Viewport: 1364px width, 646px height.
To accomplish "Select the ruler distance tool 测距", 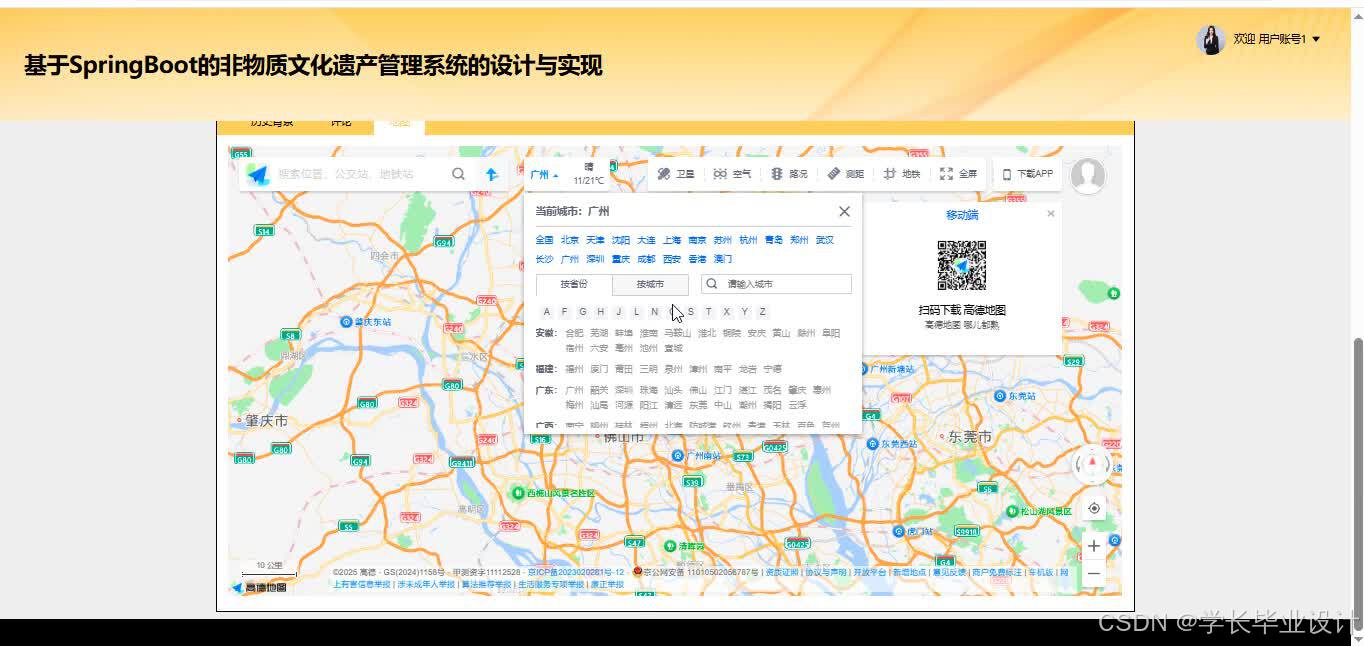I will (834, 174).
